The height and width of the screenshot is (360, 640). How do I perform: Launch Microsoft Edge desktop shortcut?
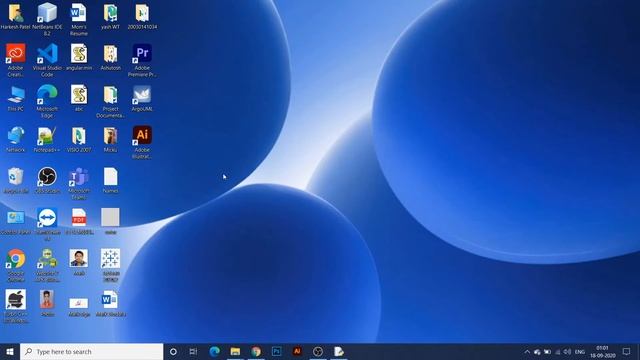click(x=47, y=95)
